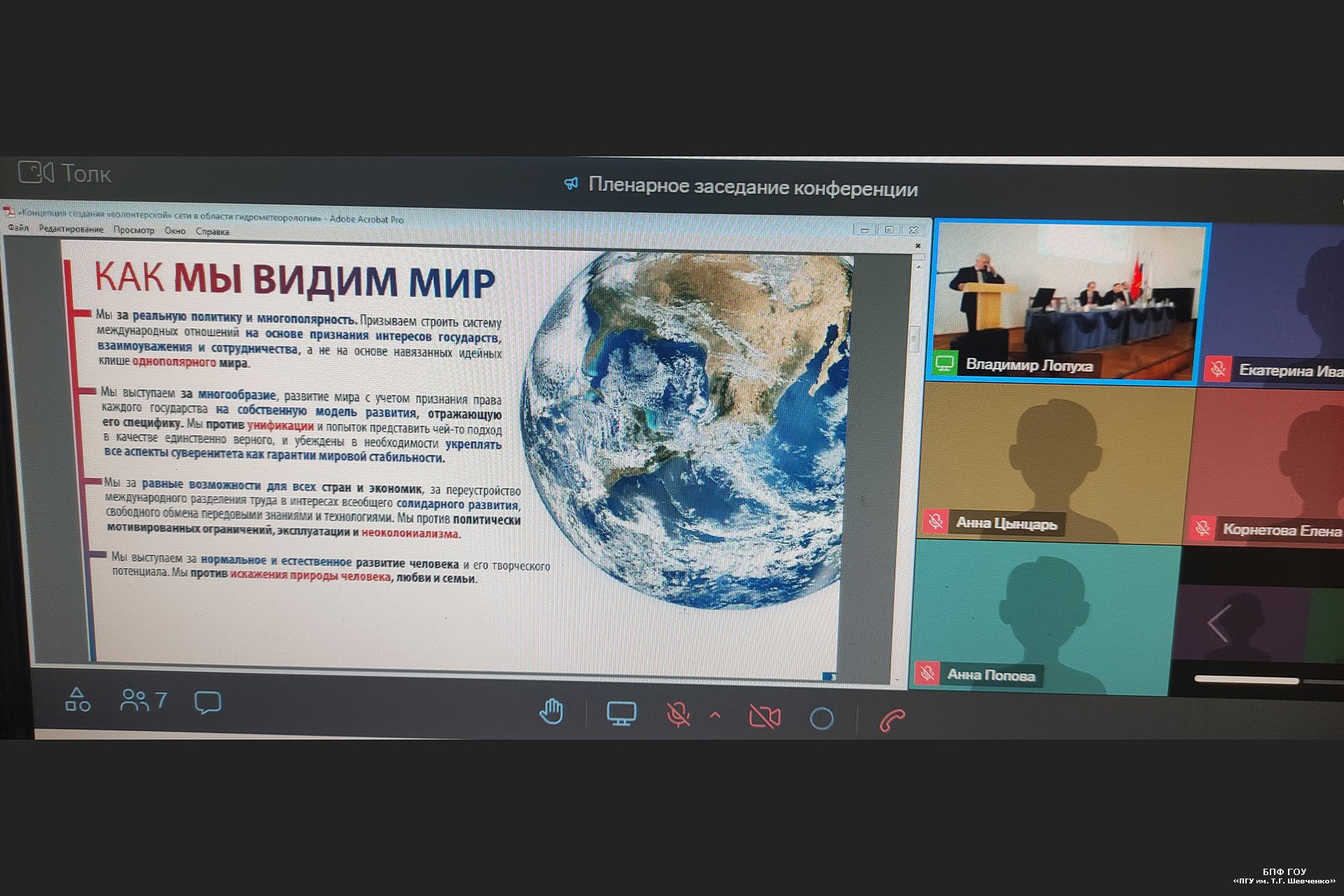
Task: Toggle the disabled camera button
Action: pyautogui.click(x=764, y=717)
